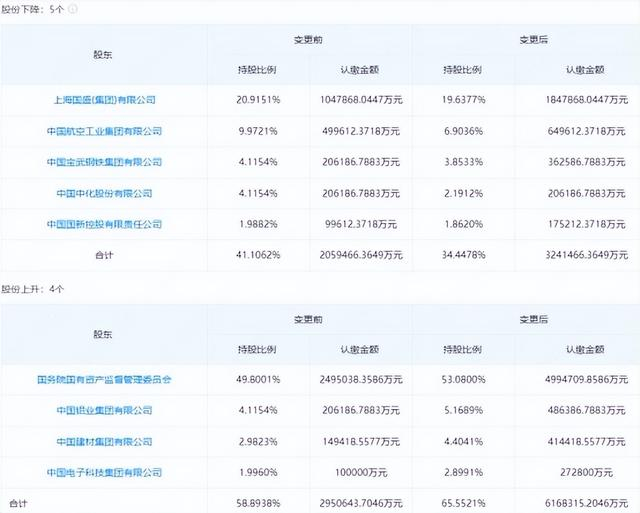The width and height of the screenshot is (640, 513).
Task: Select the 3.8533% cell for 中国宝武钢铁
Action: click(x=463, y=162)
